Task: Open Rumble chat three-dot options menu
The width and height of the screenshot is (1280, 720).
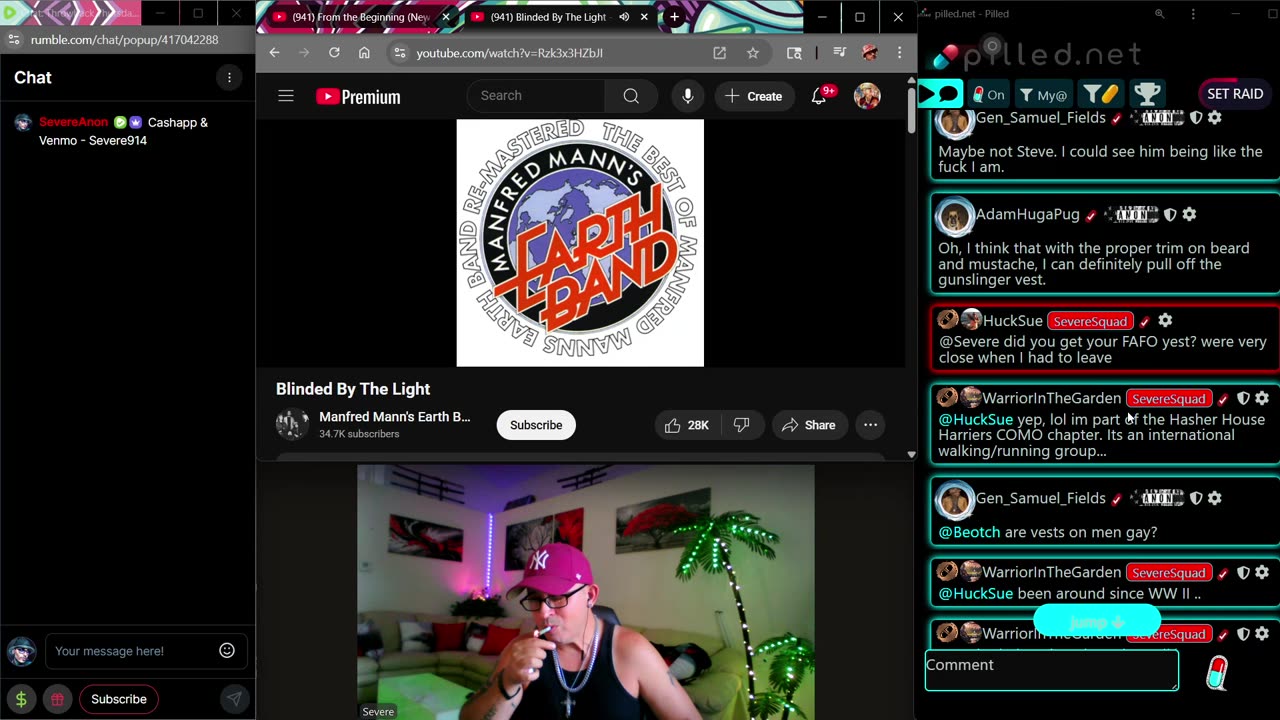Action: [x=229, y=78]
